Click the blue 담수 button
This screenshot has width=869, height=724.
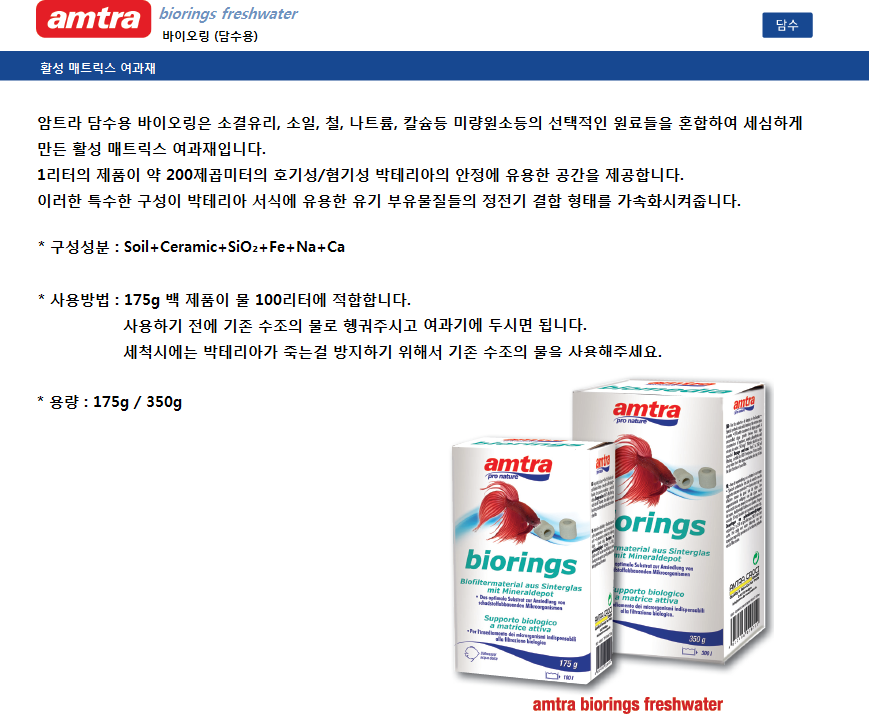pyautogui.click(x=787, y=25)
